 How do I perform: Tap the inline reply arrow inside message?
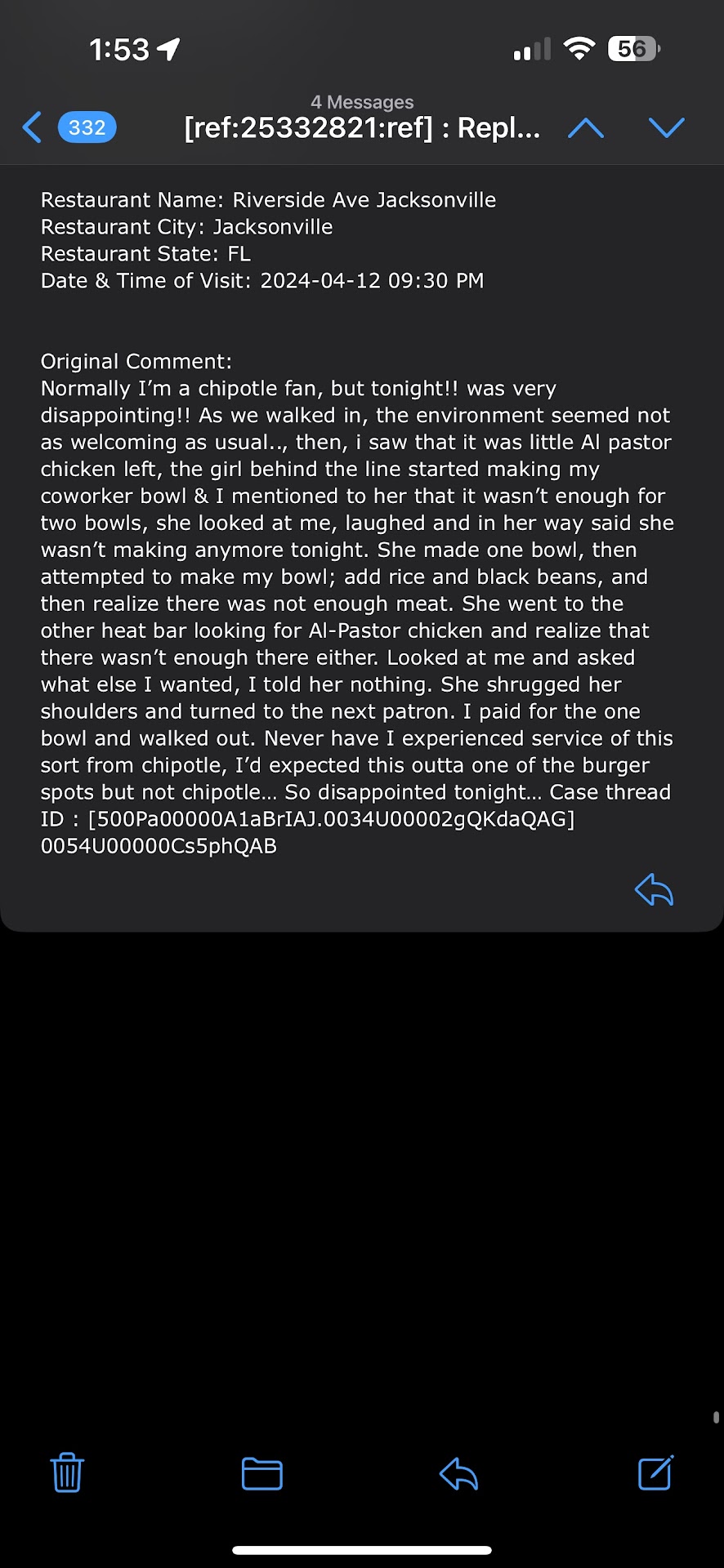[x=654, y=889]
